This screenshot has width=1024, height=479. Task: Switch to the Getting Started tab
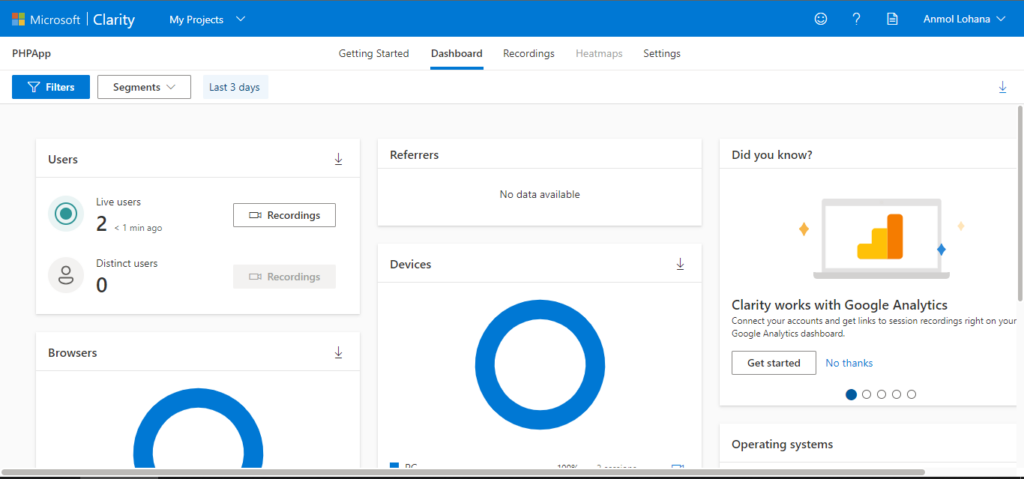[374, 54]
